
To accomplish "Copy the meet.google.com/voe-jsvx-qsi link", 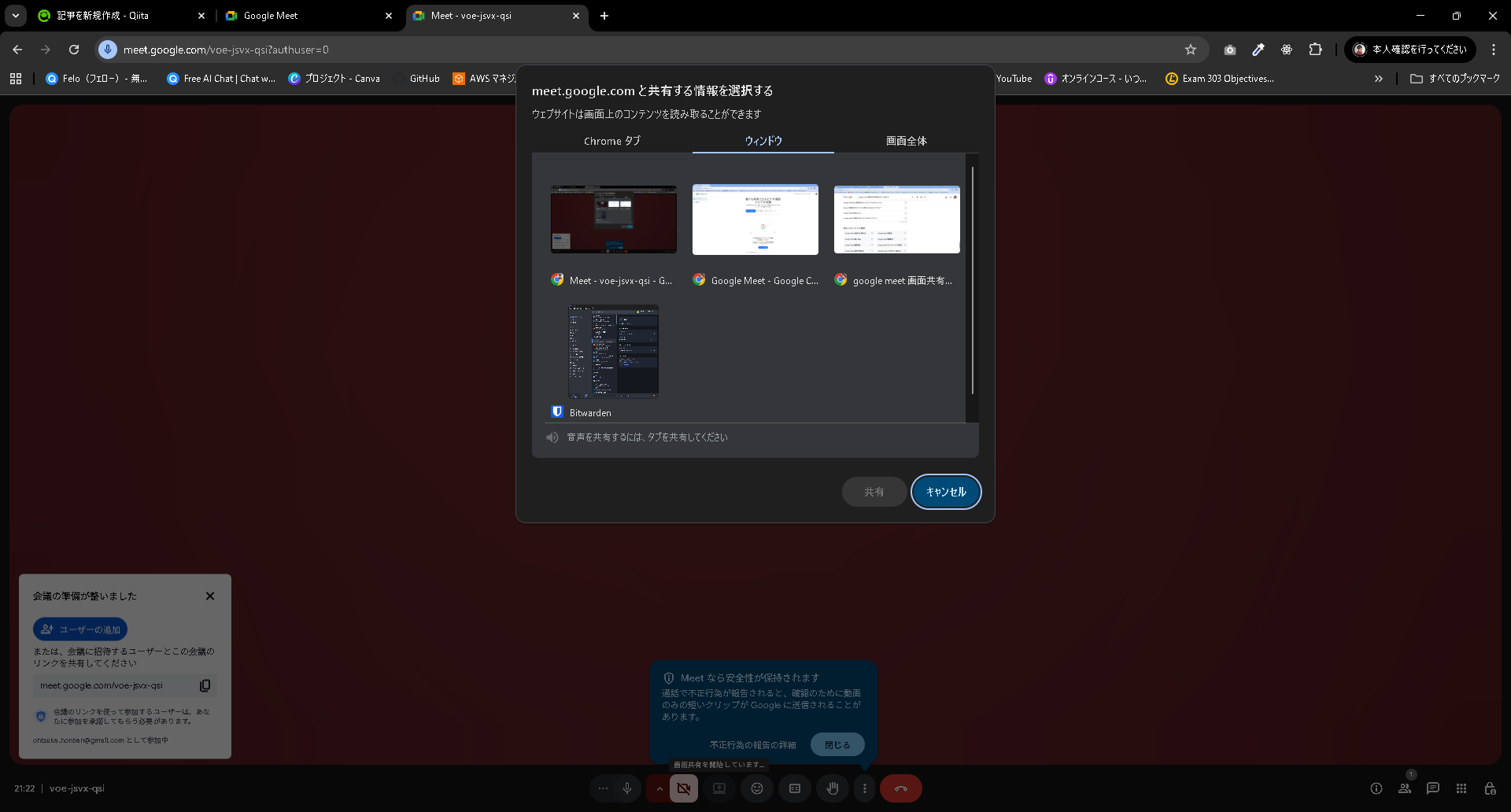I will tap(205, 685).
